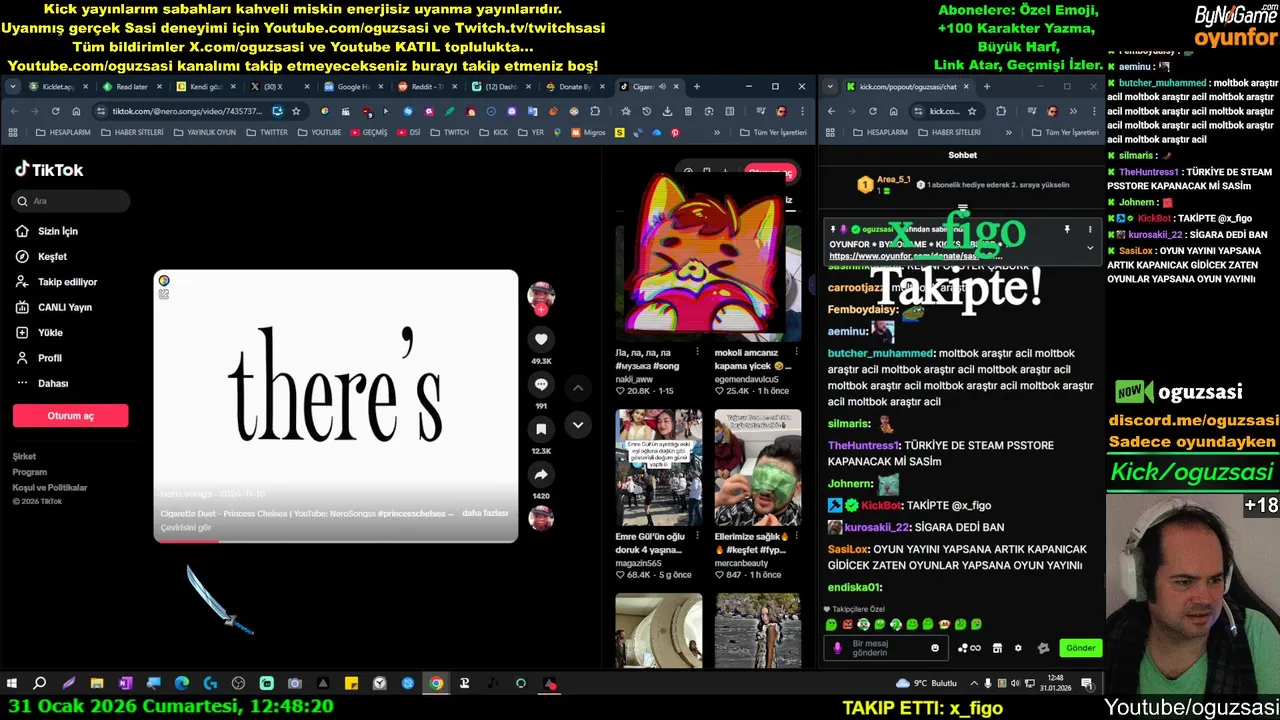This screenshot has height=720, width=1280.
Task: Open Emre Gül'ün oğlu doruk video thumbnail
Action: (x=658, y=468)
